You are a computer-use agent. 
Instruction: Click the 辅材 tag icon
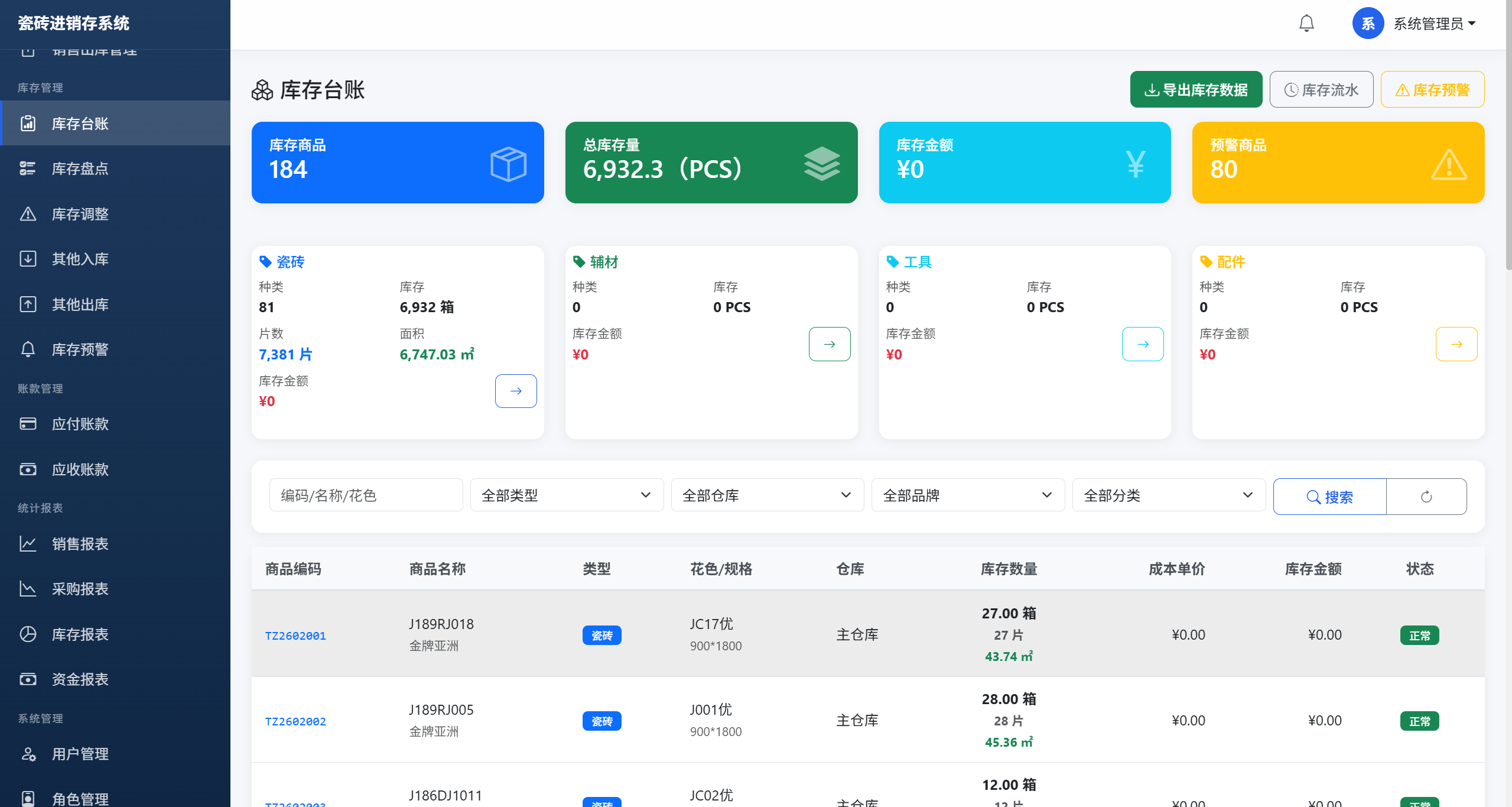(580, 262)
